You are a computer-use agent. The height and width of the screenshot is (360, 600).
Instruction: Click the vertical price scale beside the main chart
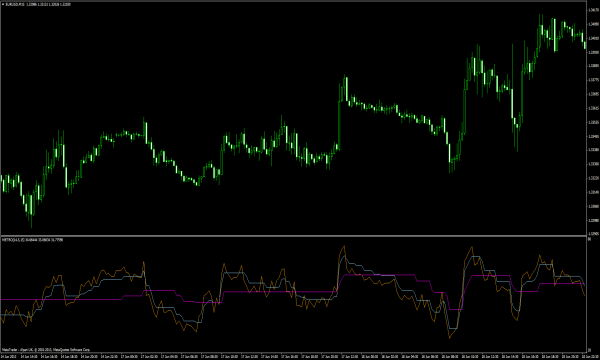(593, 118)
